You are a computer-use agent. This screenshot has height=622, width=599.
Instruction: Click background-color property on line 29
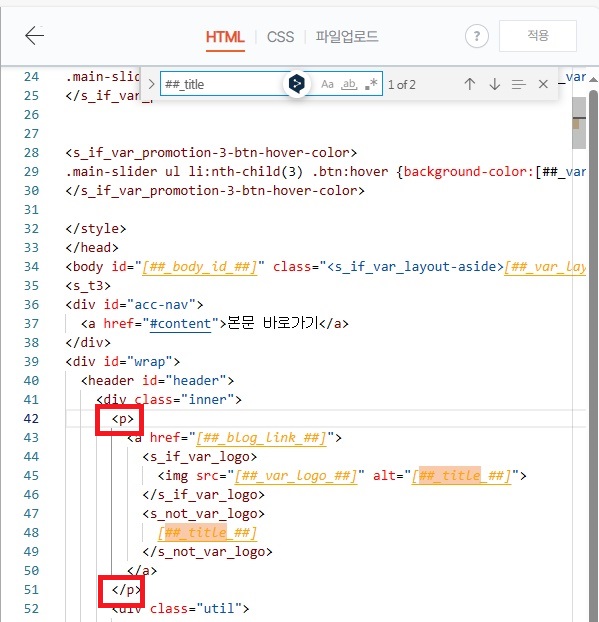466,172
